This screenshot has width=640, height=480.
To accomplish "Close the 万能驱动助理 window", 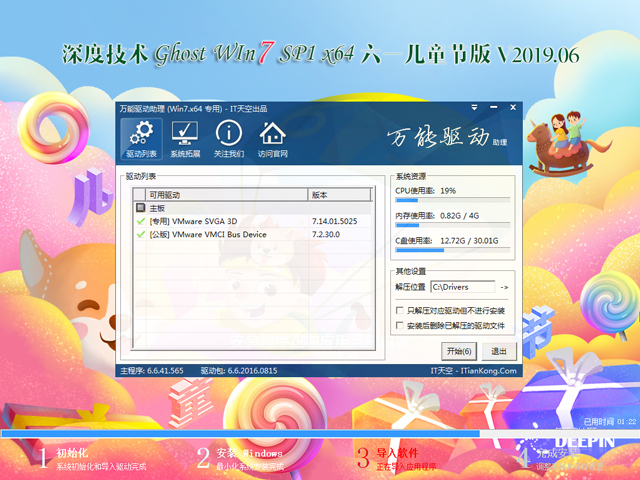I will (x=513, y=107).
